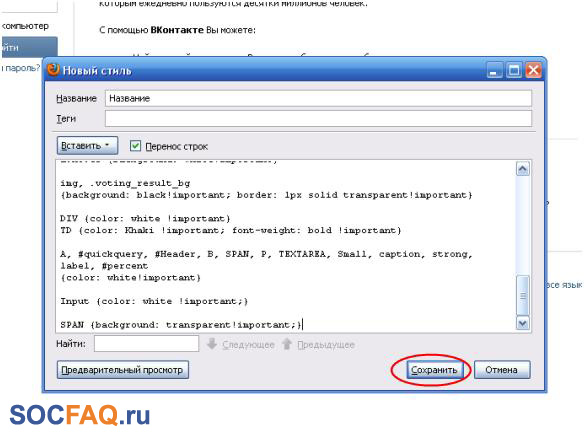Minimize the Новый стиль dialog
Screen dimensions: 584x435
pyautogui.click(x=494, y=70)
